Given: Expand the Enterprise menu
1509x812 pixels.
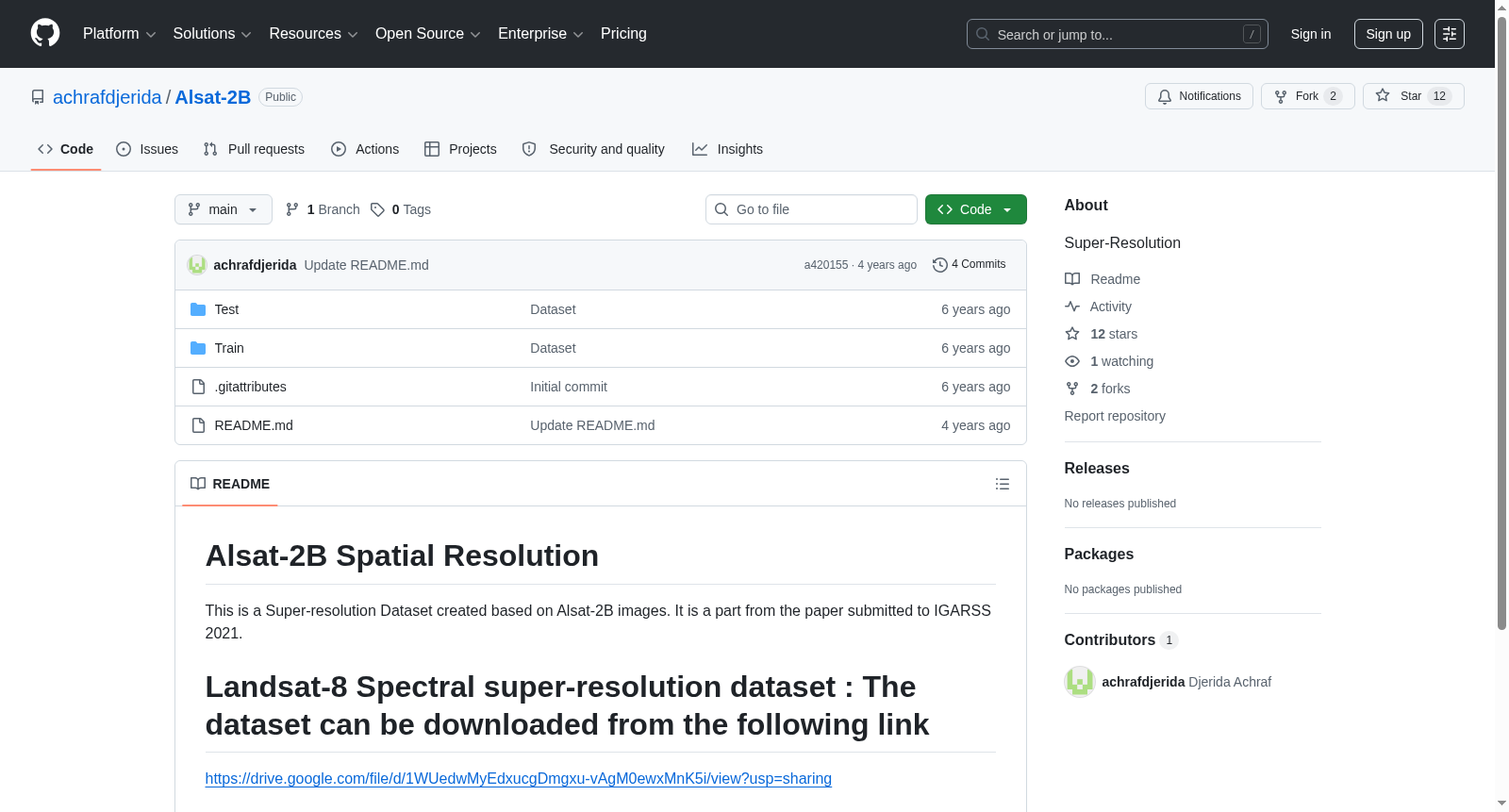Looking at the screenshot, I should pyautogui.click(x=540, y=34).
